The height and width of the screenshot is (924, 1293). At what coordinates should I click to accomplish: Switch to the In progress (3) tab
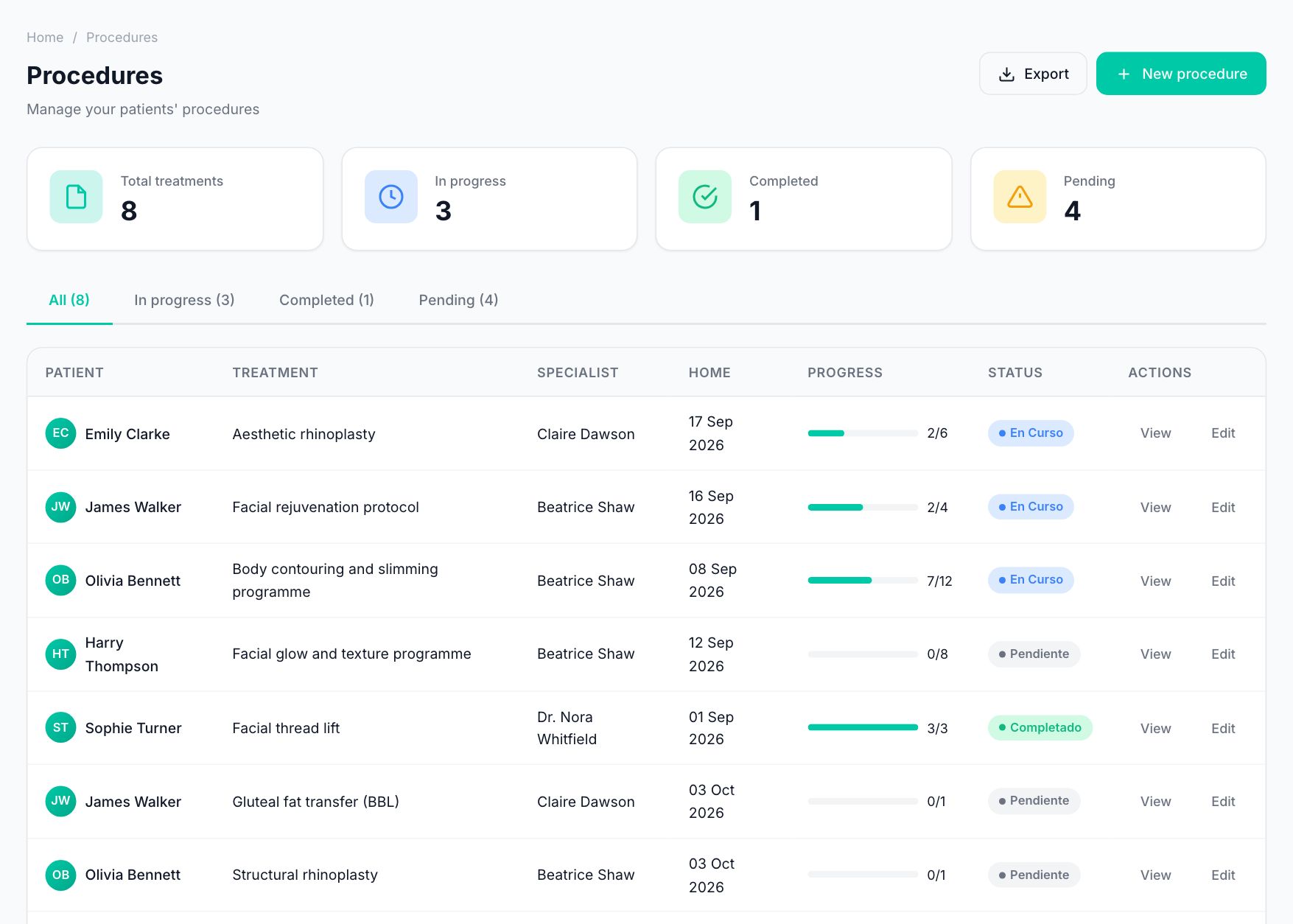point(184,300)
